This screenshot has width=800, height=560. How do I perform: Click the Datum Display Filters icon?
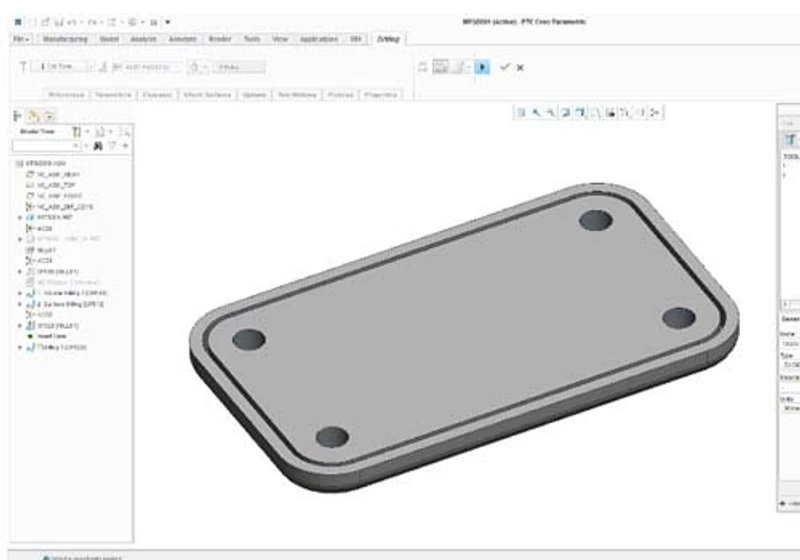(625, 112)
